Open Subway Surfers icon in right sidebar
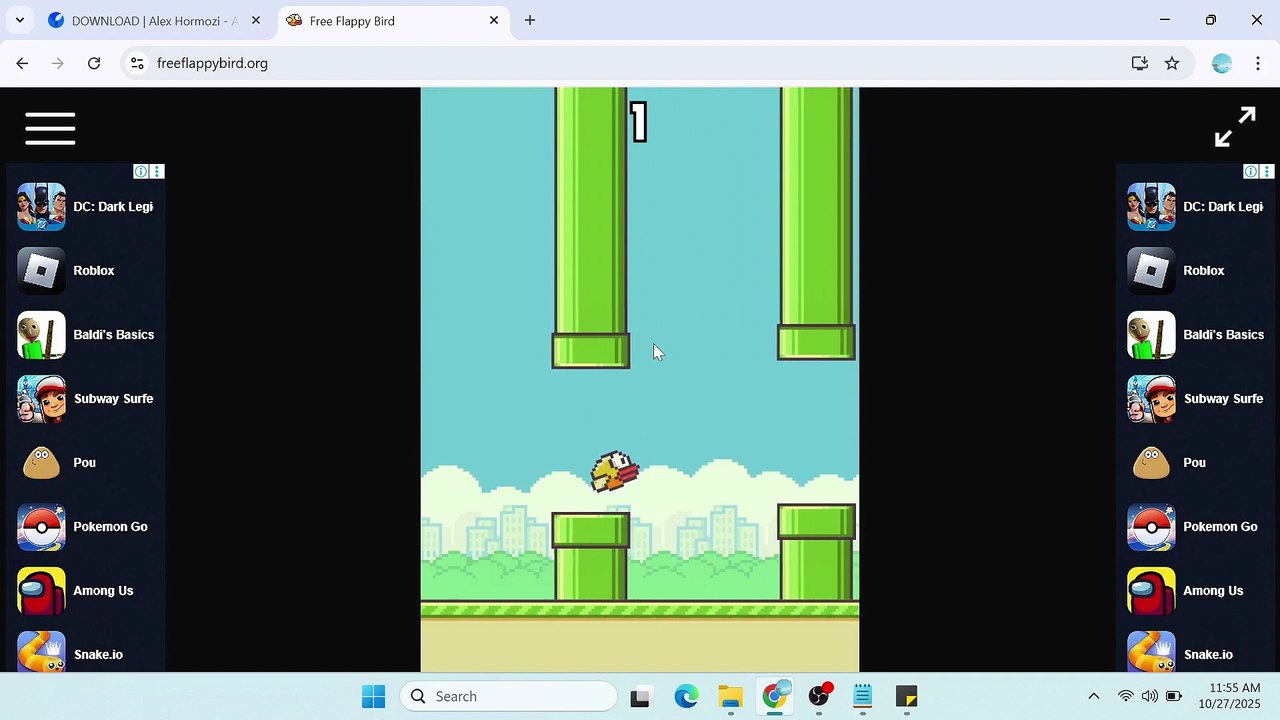Screen dimensions: 1280x720 pyautogui.click(x=1151, y=398)
